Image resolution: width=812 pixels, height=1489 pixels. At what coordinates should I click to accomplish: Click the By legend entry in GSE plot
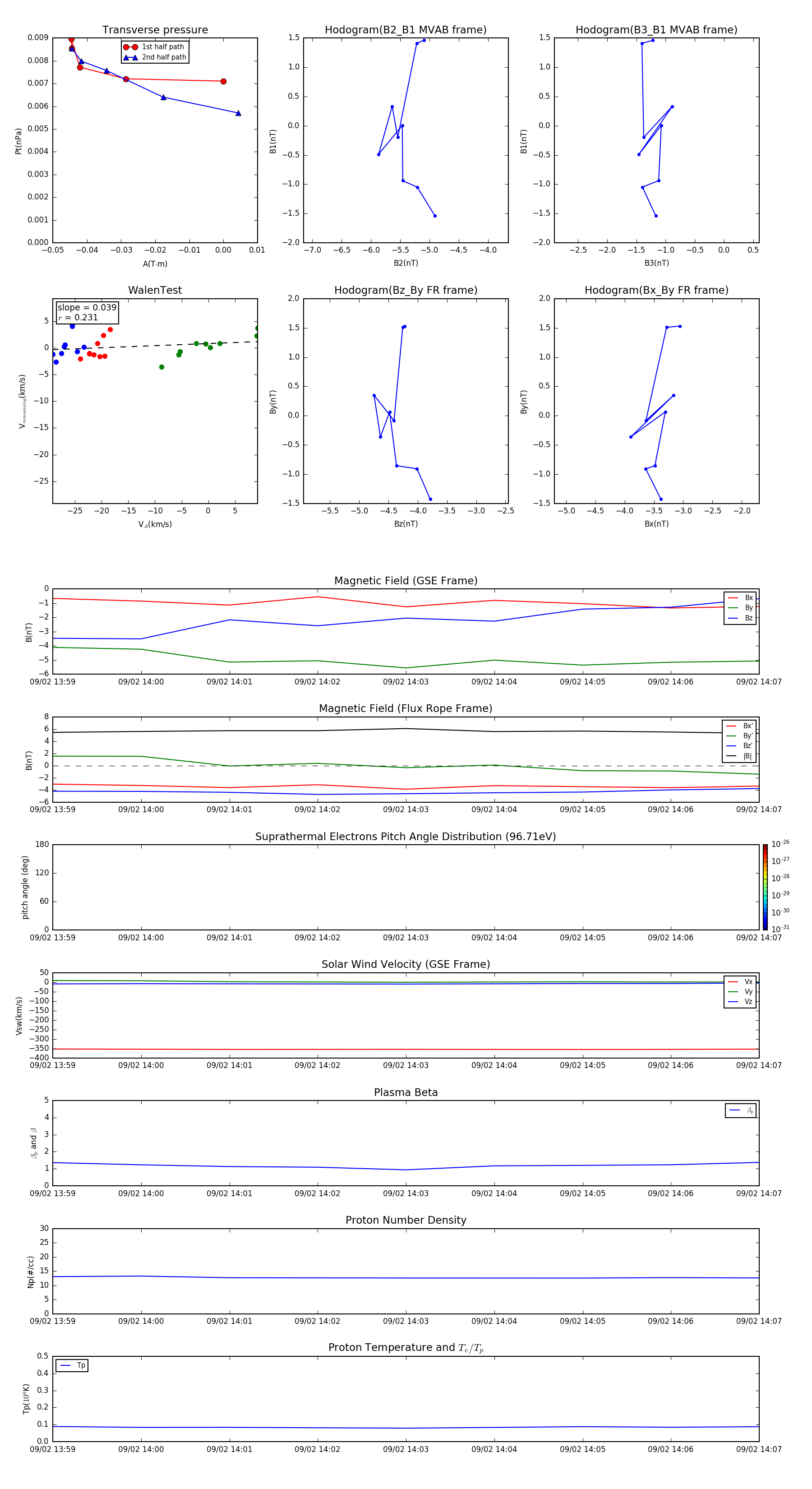point(740,607)
